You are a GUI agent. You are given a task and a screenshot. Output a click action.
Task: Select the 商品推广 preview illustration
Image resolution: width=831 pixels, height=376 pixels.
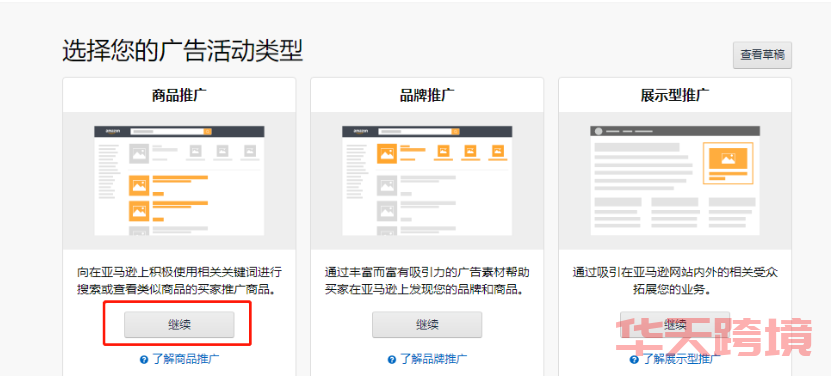click(x=179, y=181)
